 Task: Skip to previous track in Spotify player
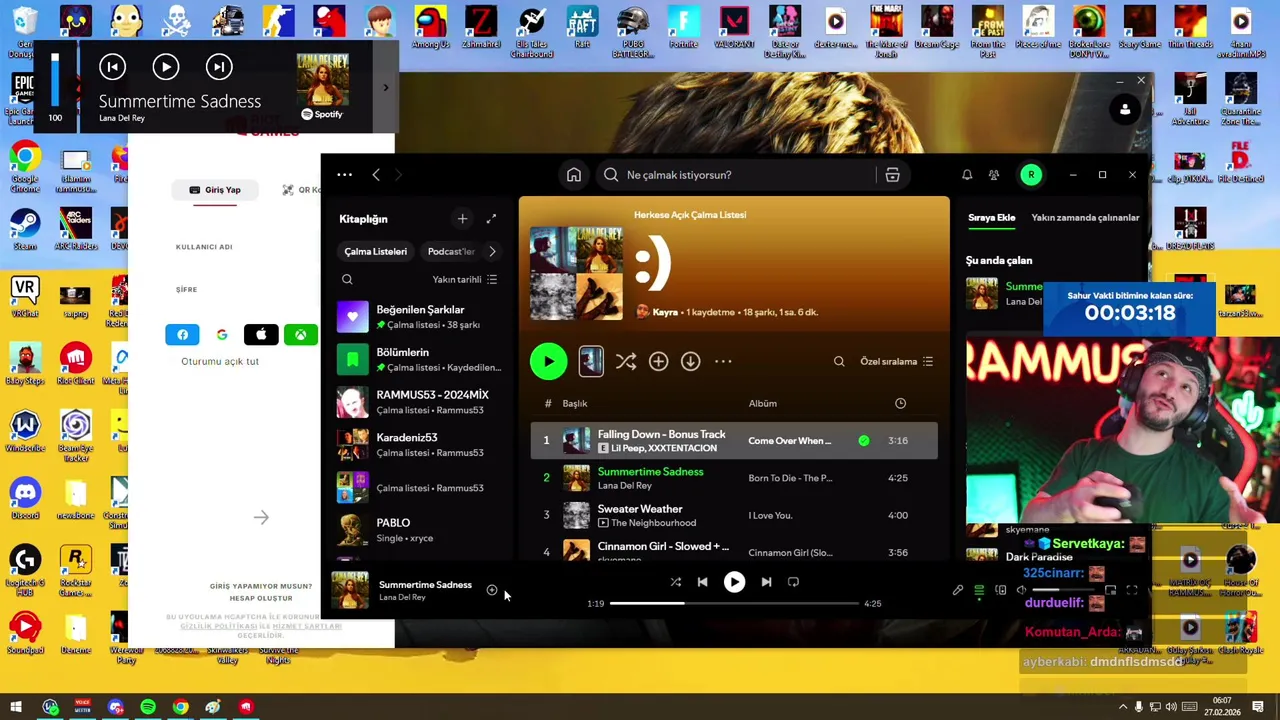click(x=702, y=582)
